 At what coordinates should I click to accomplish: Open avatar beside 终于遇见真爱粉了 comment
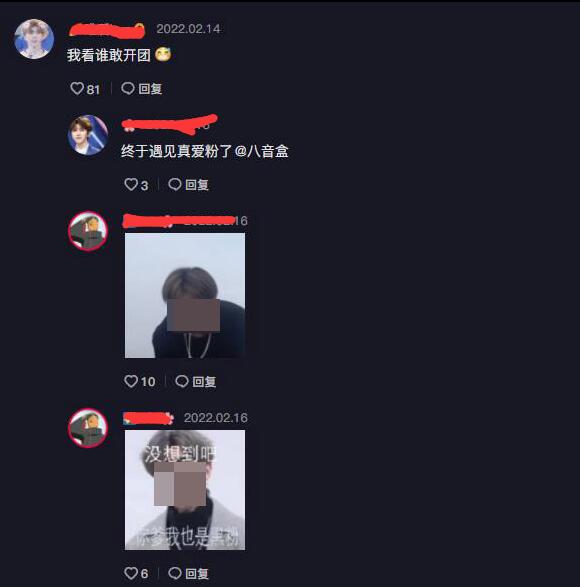tap(88, 135)
